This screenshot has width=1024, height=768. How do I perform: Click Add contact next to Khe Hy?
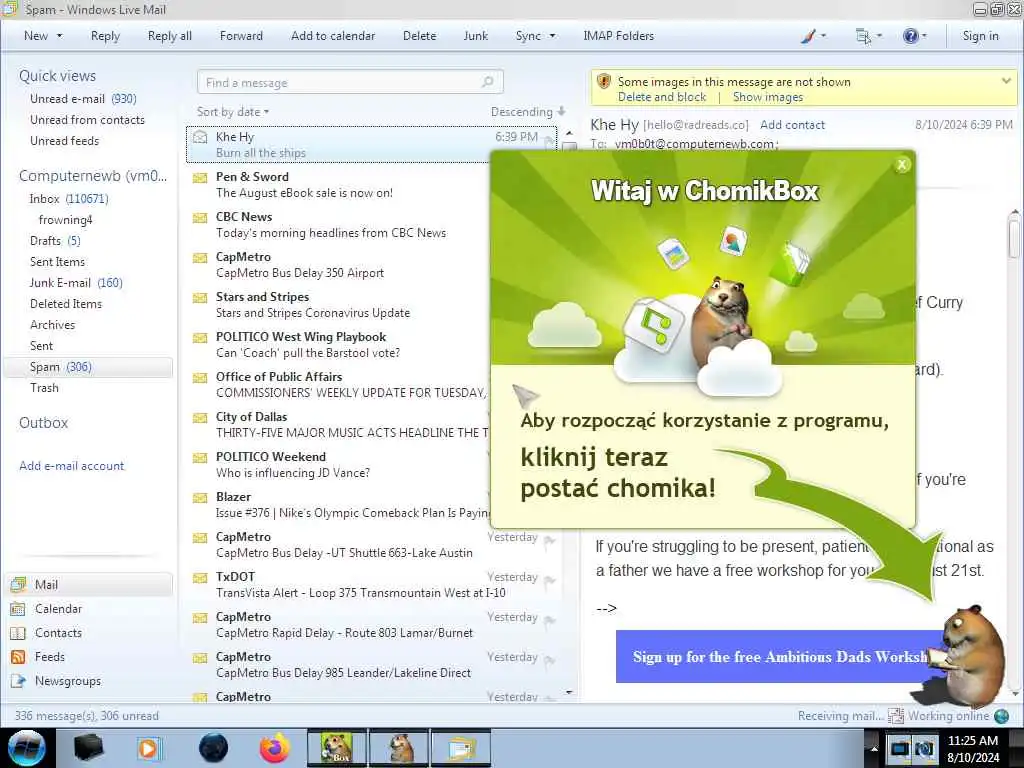click(x=792, y=125)
